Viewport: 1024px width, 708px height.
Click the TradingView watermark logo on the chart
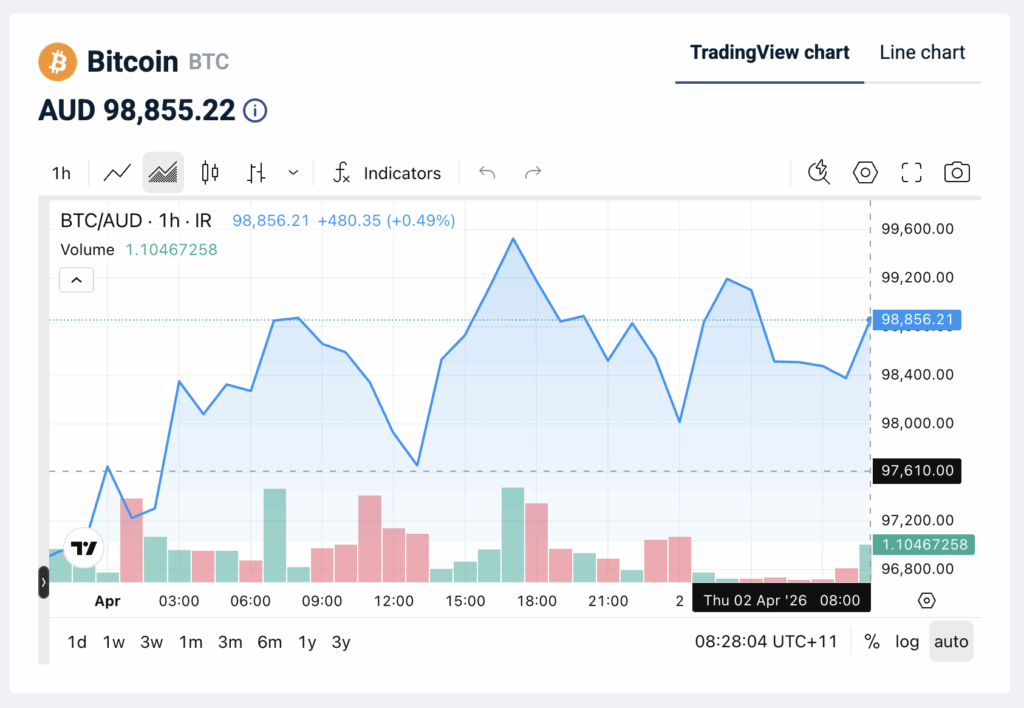(82, 547)
